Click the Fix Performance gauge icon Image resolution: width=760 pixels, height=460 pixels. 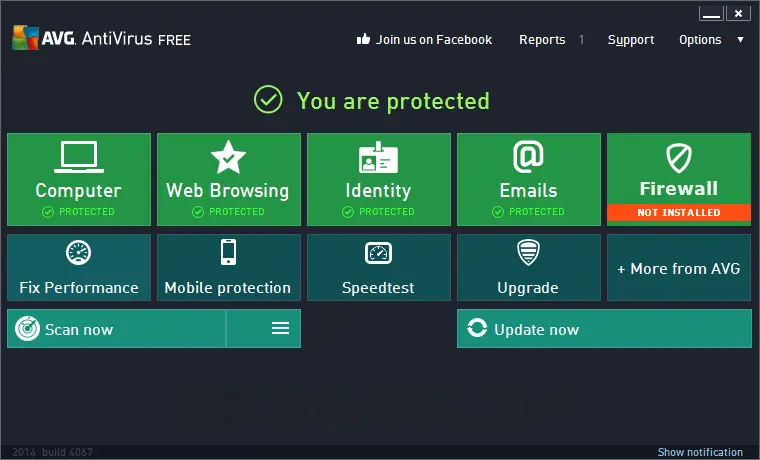[79, 253]
